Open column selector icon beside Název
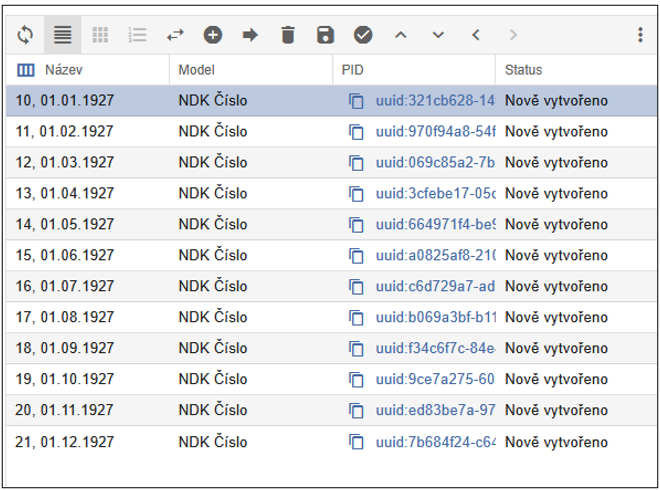This screenshot has height=490, width=660. (26, 70)
